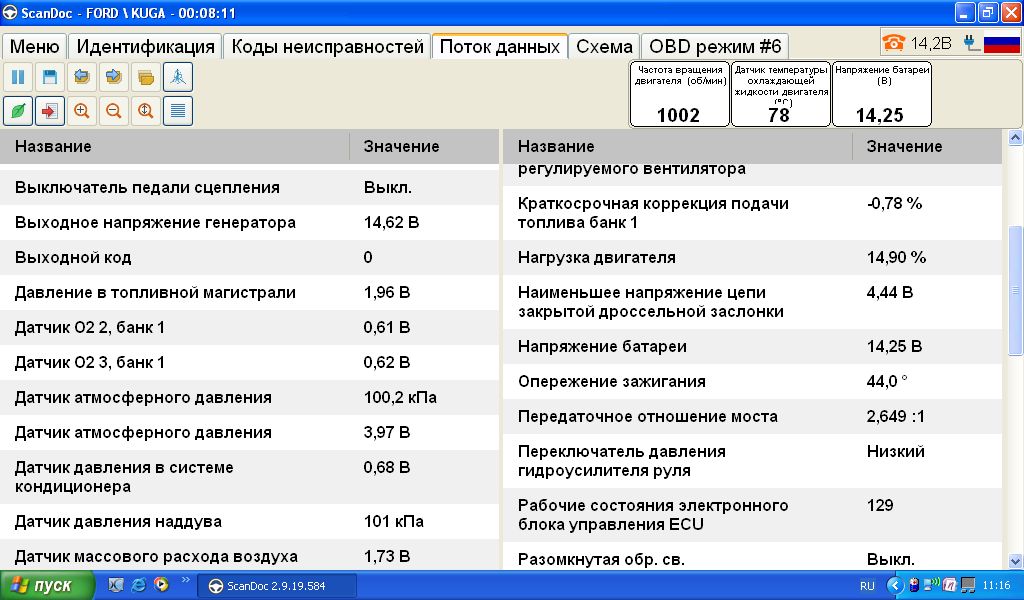1024x600 pixels.
Task: Toggle the list view lines icon
Action: (178, 110)
